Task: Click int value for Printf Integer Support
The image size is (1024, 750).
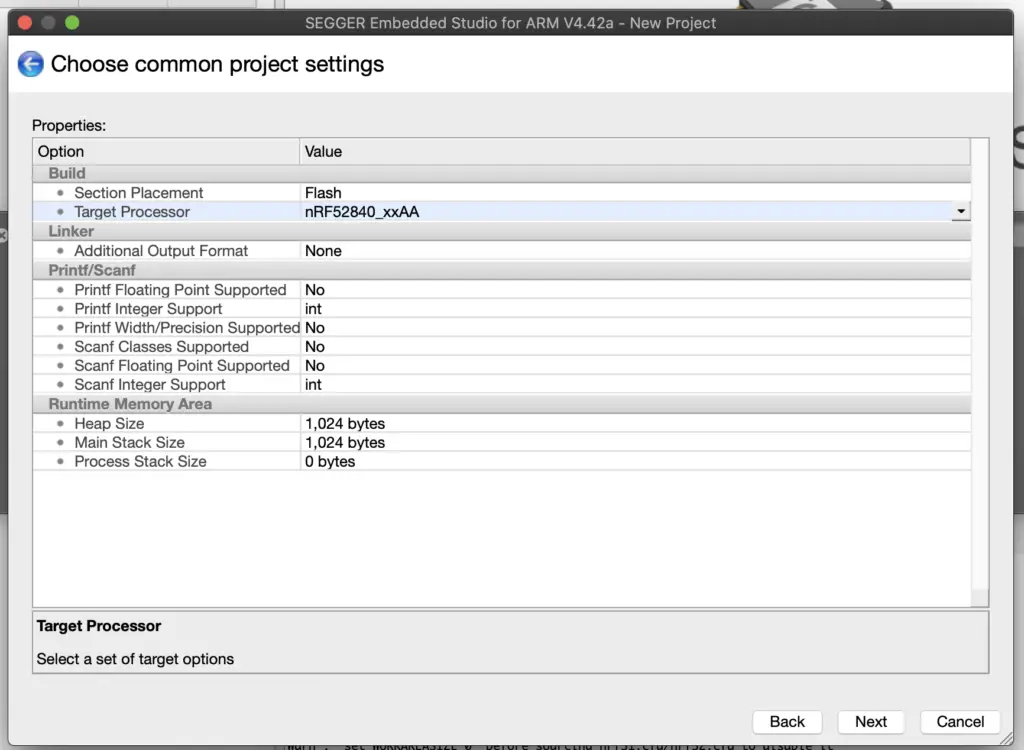Action: (313, 308)
